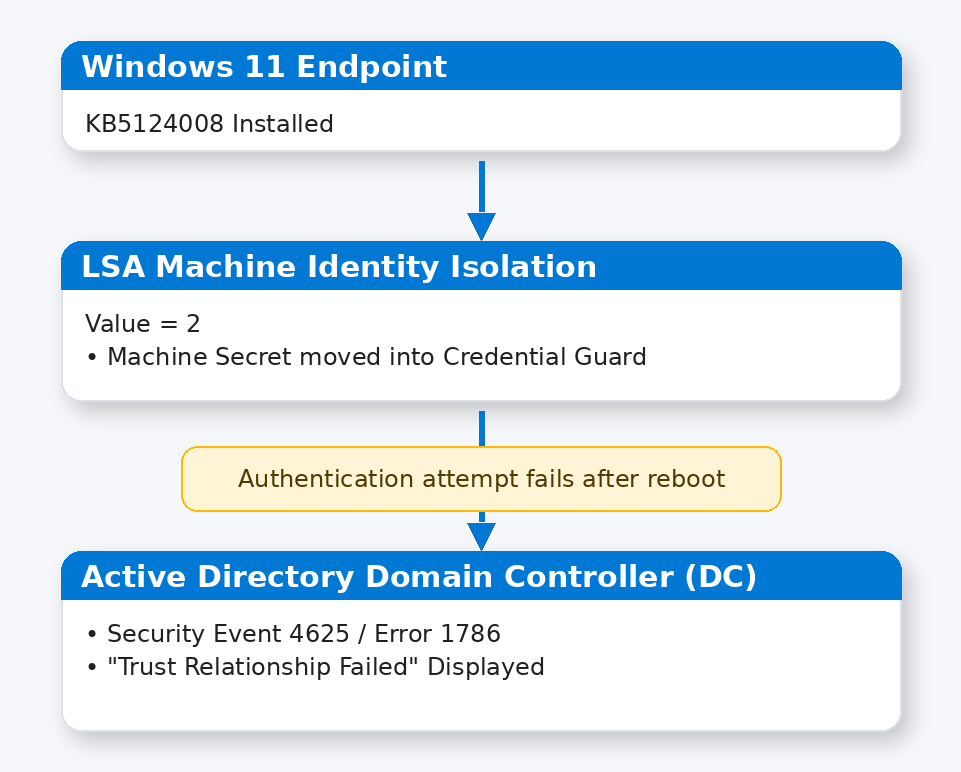Click the arrowhead pointing to Domain Controller
This screenshot has height=772, width=961.
pos(482,537)
